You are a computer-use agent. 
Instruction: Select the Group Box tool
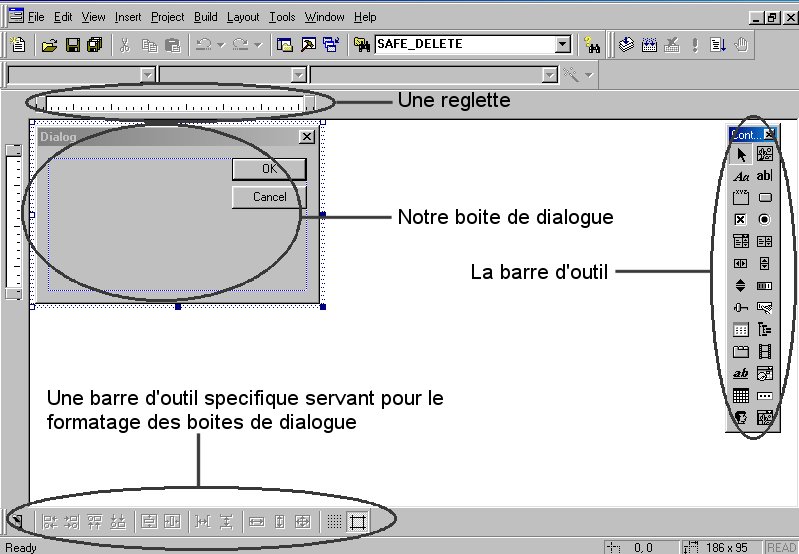pyautogui.click(x=741, y=198)
